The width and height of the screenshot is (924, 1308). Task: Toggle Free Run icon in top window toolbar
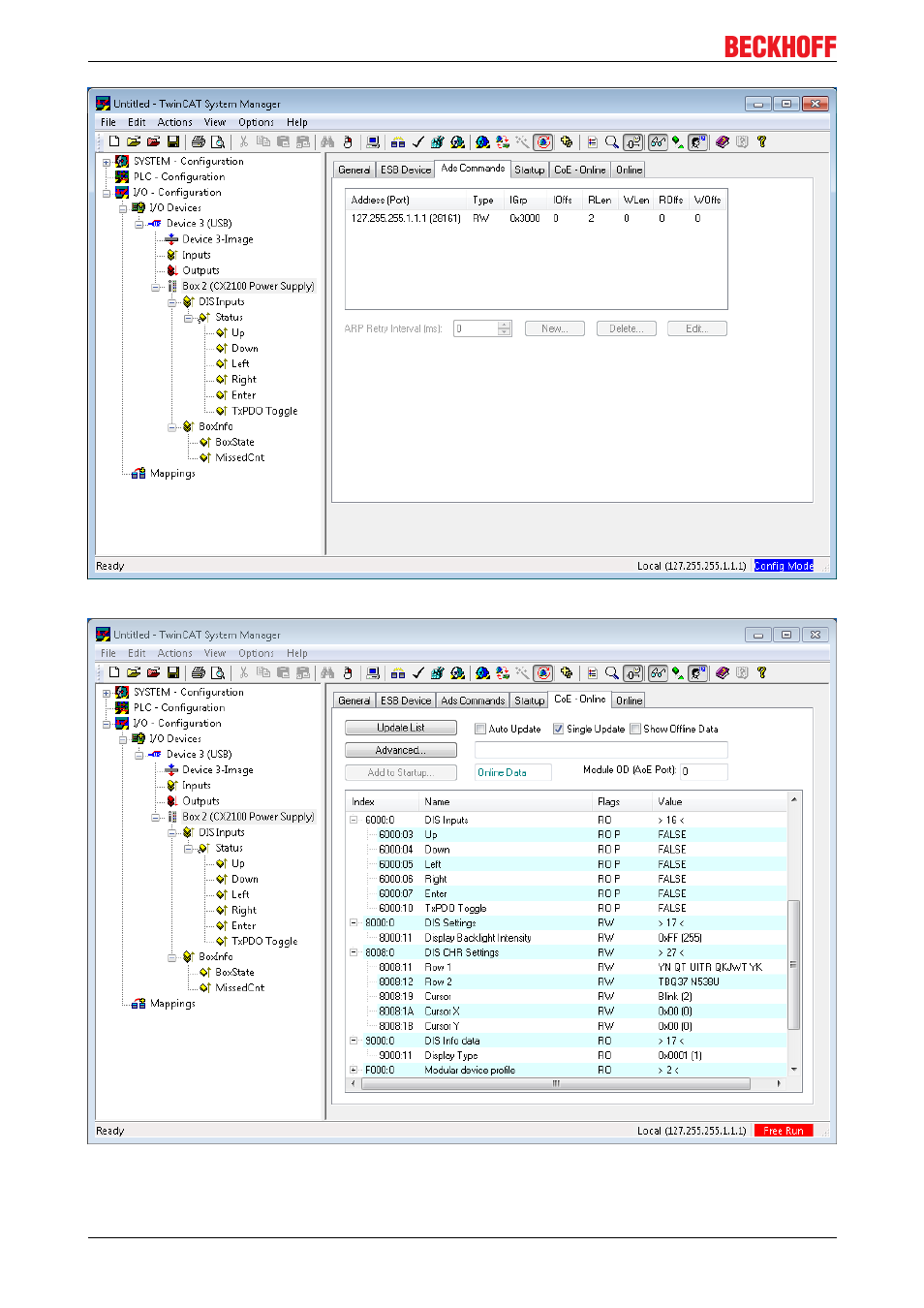544,141
